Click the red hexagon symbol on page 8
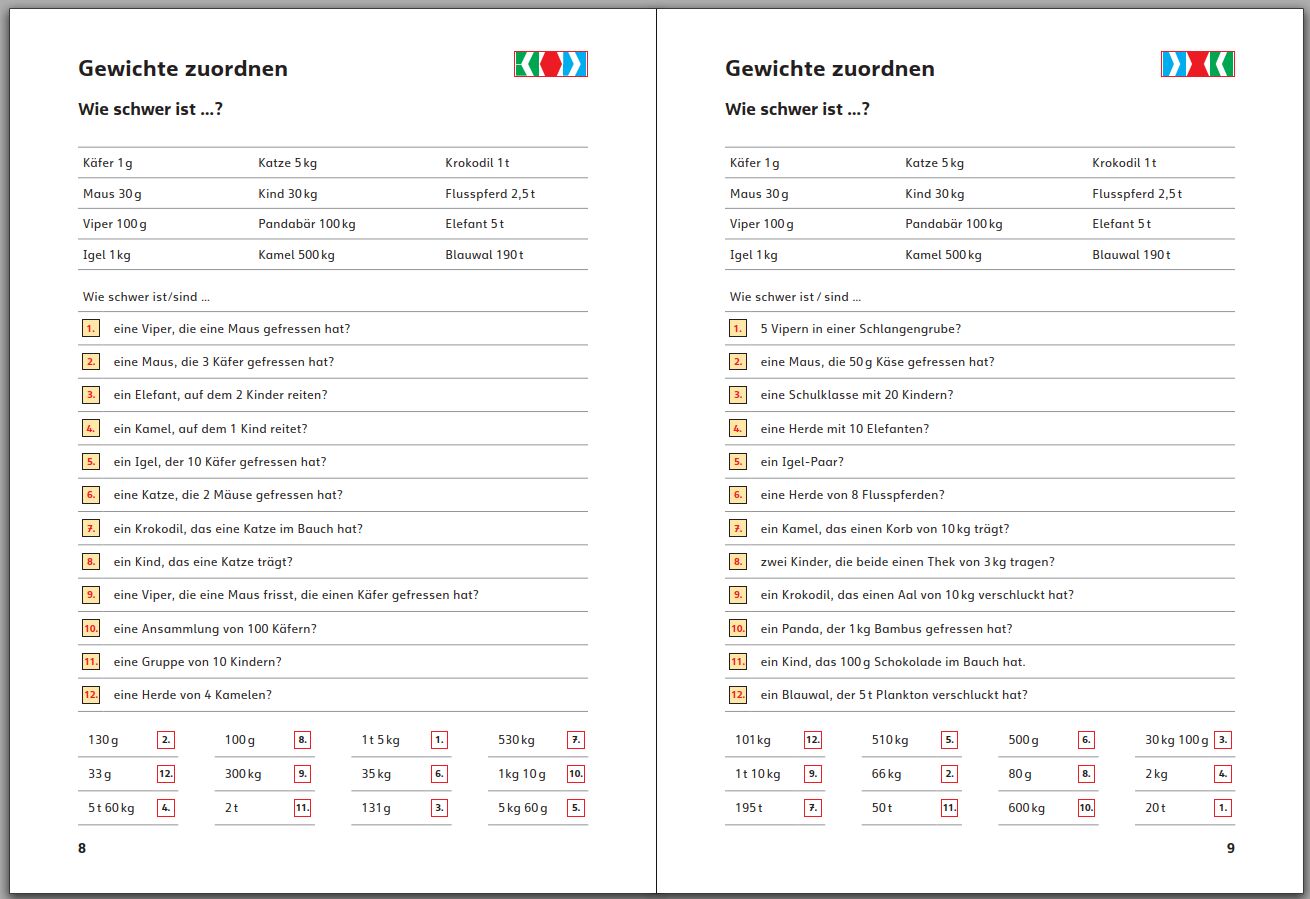Screen dimensions: 1310x899 pyautogui.click(x=550, y=64)
